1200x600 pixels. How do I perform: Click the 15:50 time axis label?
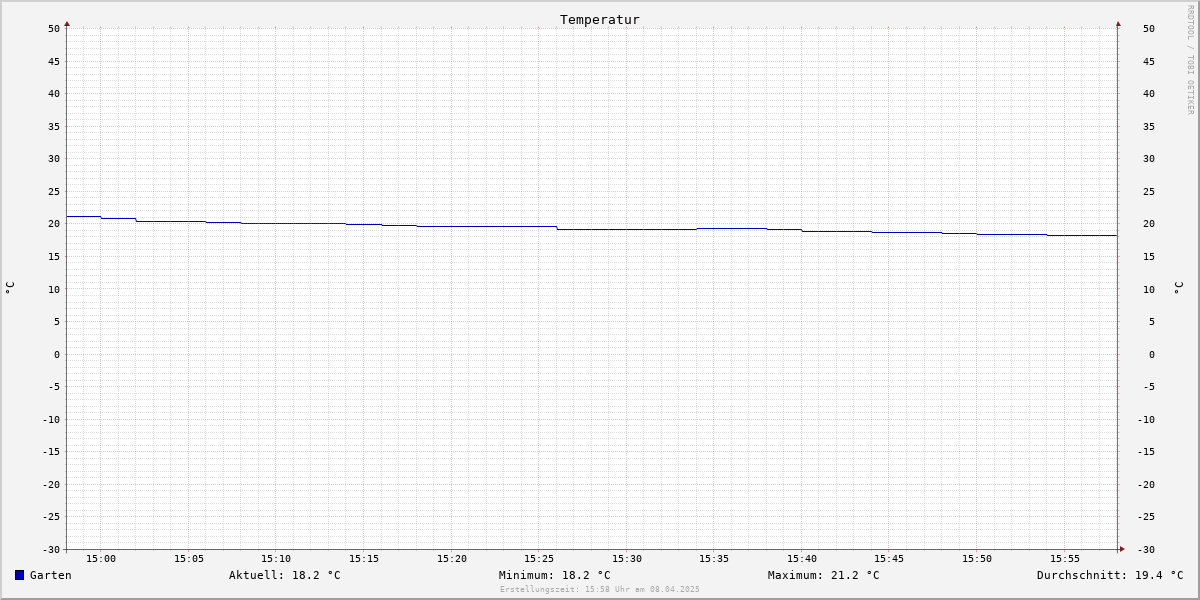(x=977, y=559)
